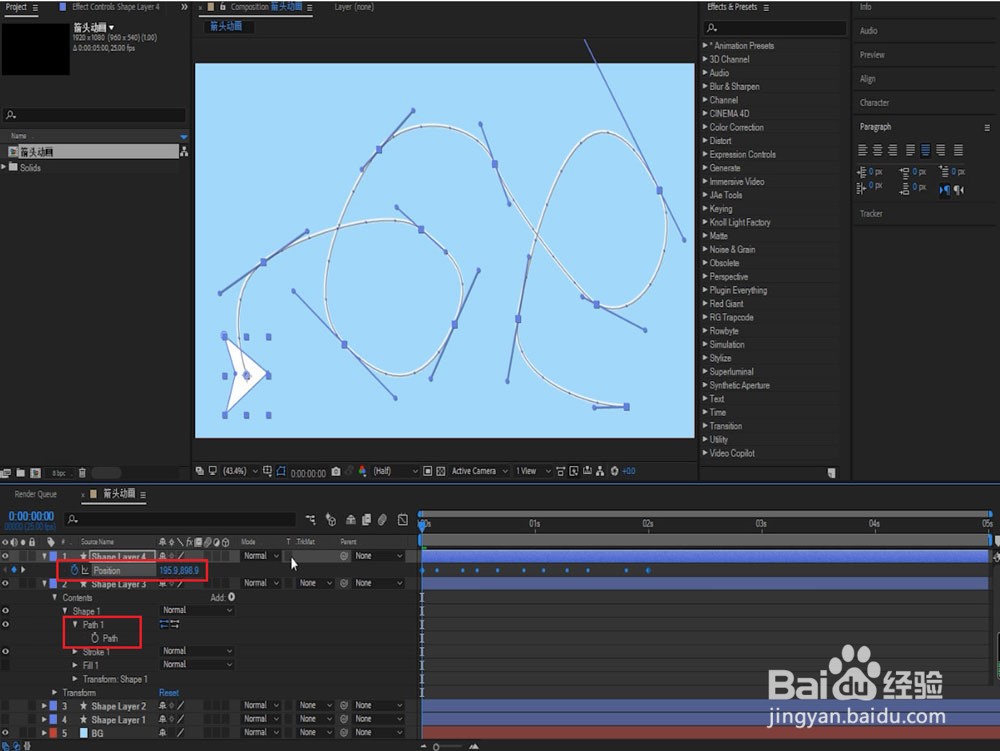Toggle Position stopwatch for Shape Layer 4

tap(74, 570)
